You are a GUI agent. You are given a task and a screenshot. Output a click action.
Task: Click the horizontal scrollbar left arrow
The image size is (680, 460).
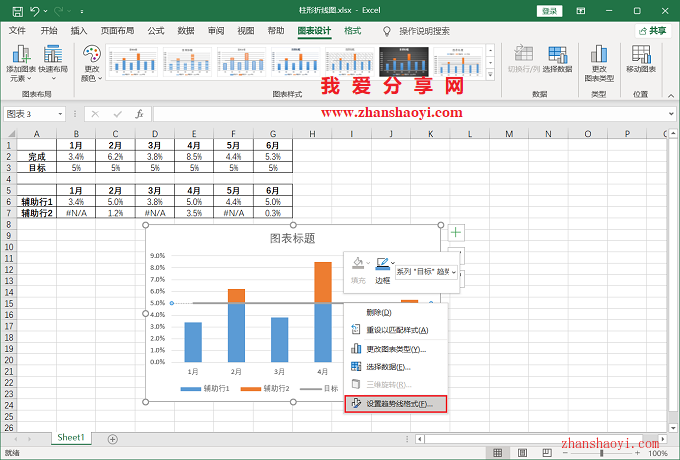point(419,439)
